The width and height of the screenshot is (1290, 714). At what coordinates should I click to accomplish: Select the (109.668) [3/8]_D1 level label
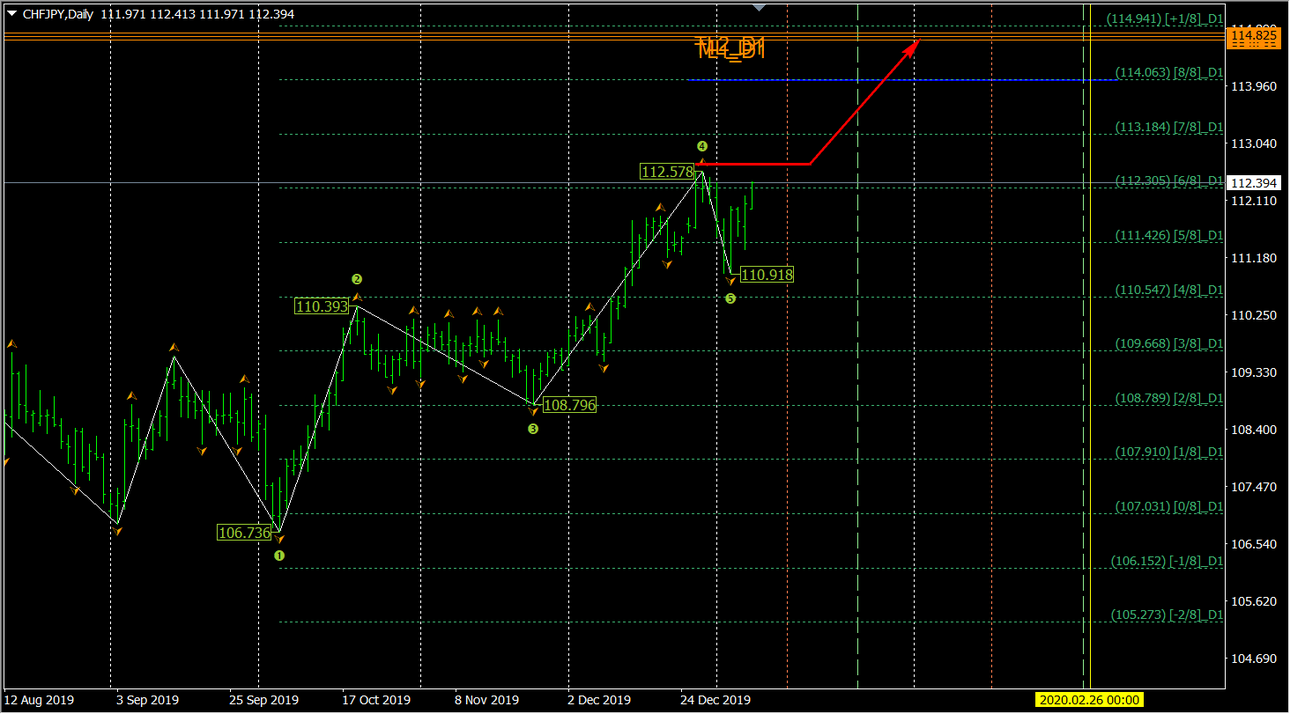1170,343
